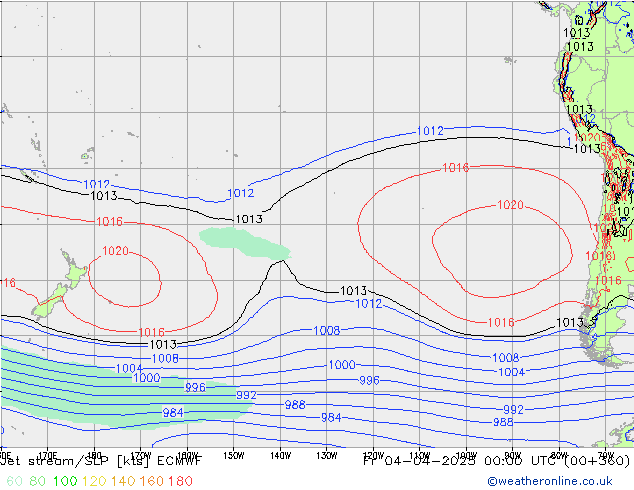Click the blue 988 label near 140W
634x490 pixels.
click(x=295, y=405)
